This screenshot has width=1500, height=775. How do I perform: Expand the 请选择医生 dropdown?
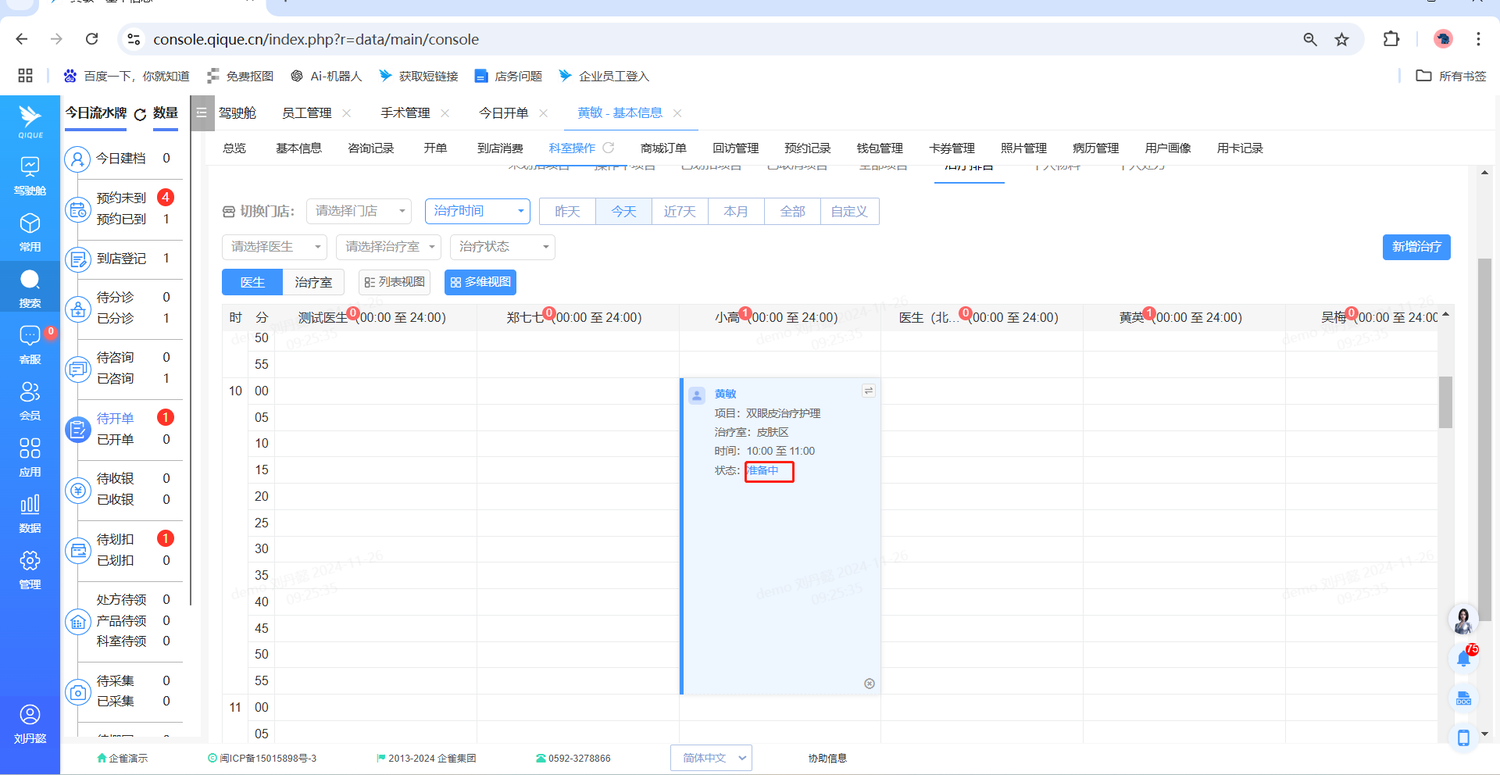click(274, 247)
